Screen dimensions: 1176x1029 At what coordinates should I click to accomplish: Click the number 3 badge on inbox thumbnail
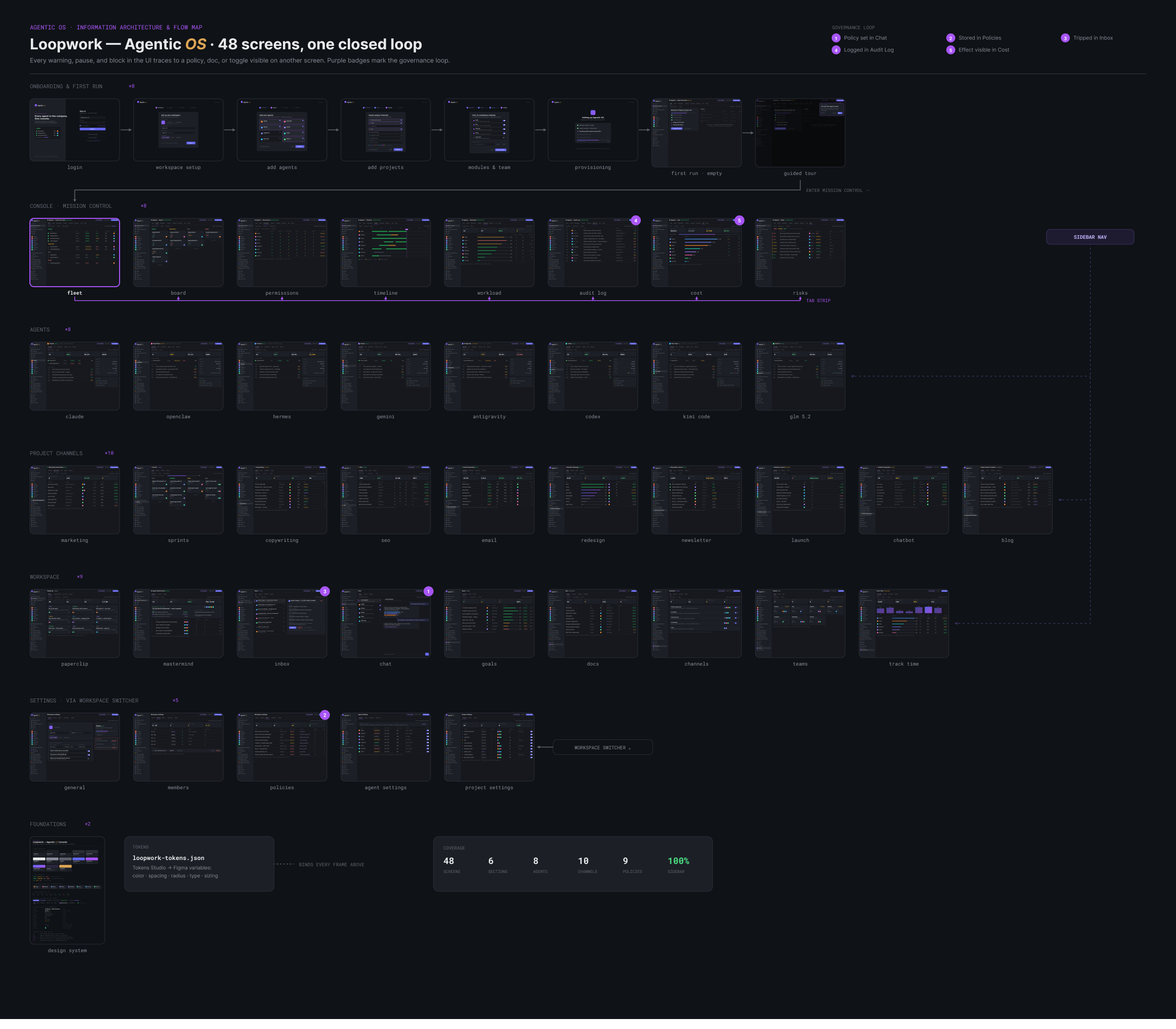click(x=325, y=591)
